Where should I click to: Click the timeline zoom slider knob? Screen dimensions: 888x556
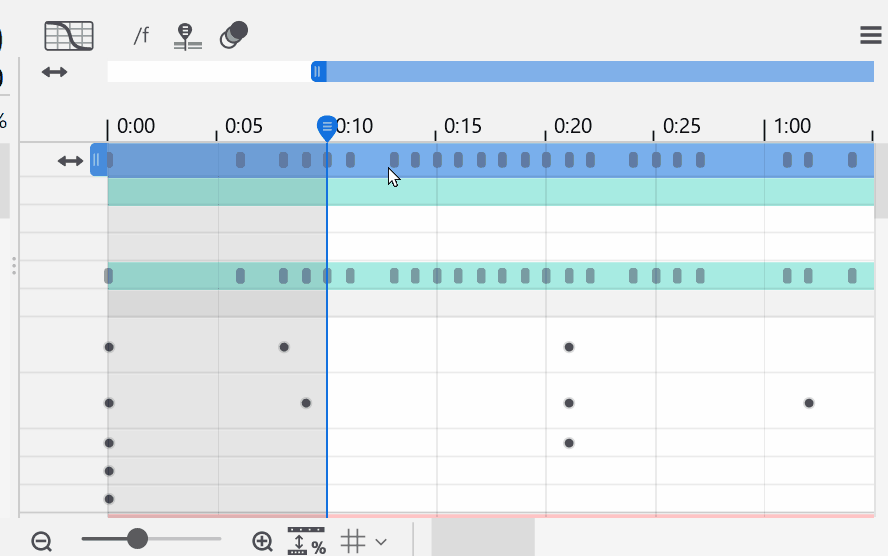click(x=138, y=539)
